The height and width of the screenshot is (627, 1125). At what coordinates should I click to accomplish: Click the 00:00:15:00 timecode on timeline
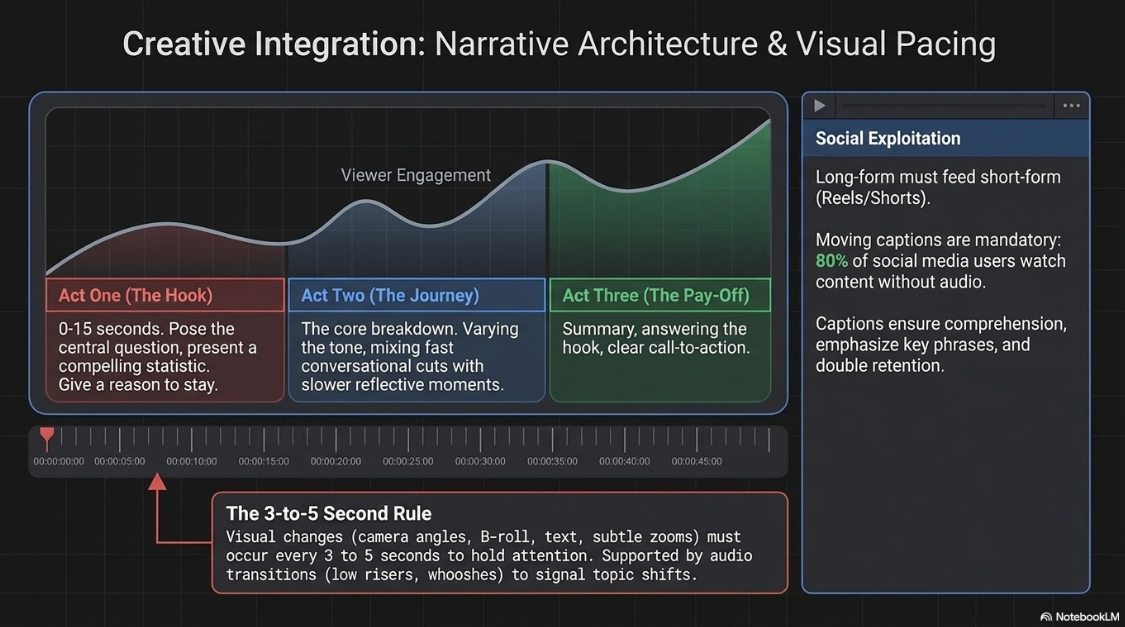click(x=264, y=461)
